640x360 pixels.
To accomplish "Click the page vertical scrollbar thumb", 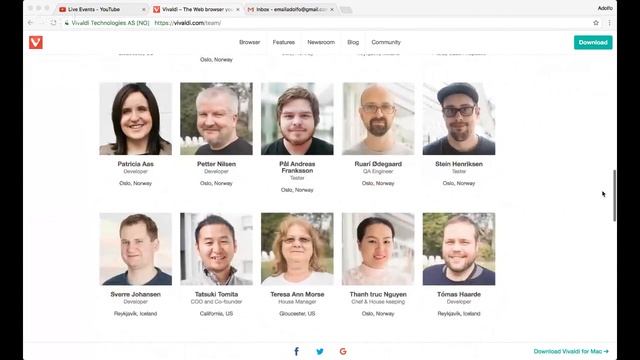I will tap(614, 196).
